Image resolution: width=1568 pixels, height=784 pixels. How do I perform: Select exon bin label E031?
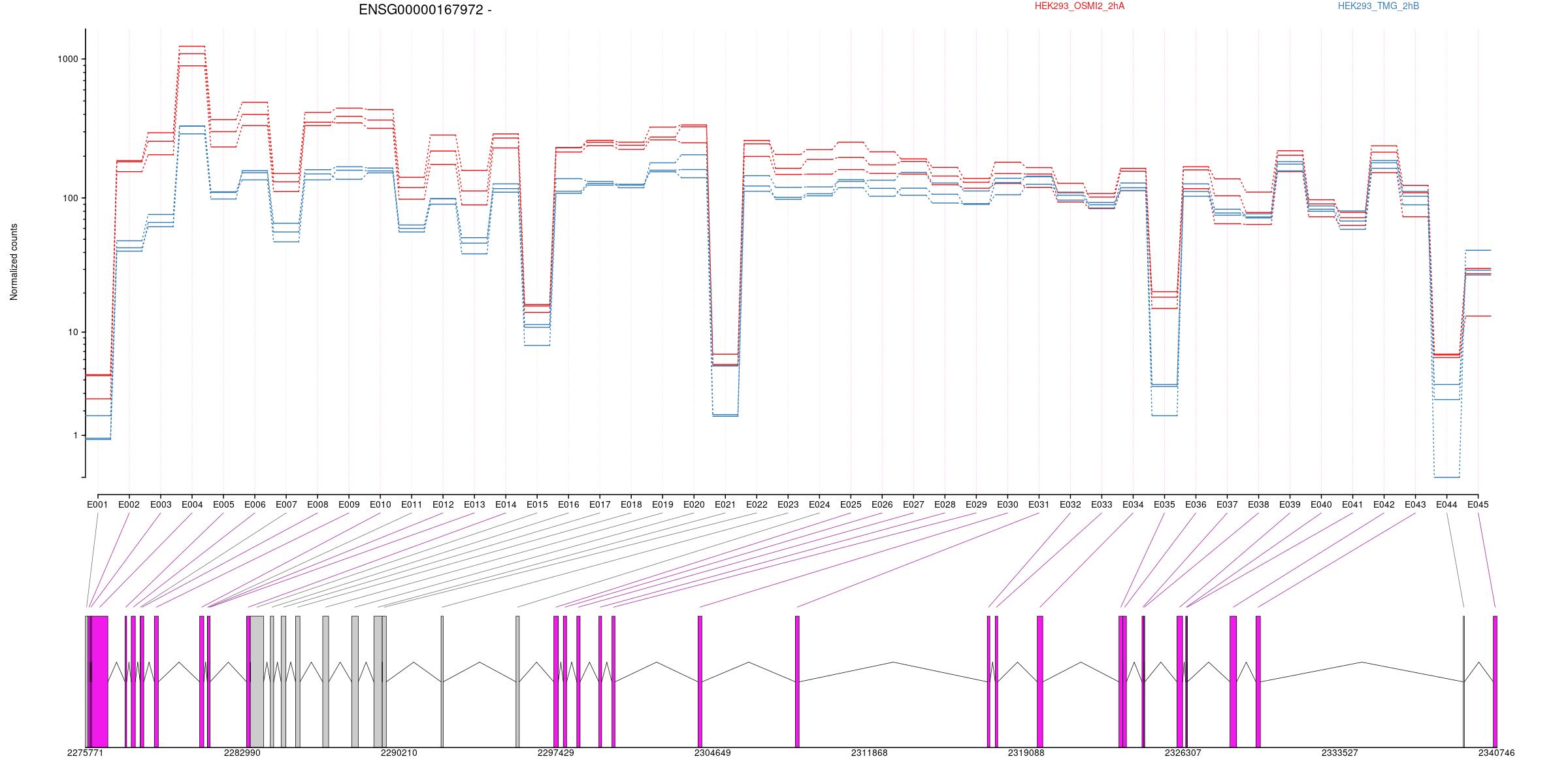tap(1038, 504)
